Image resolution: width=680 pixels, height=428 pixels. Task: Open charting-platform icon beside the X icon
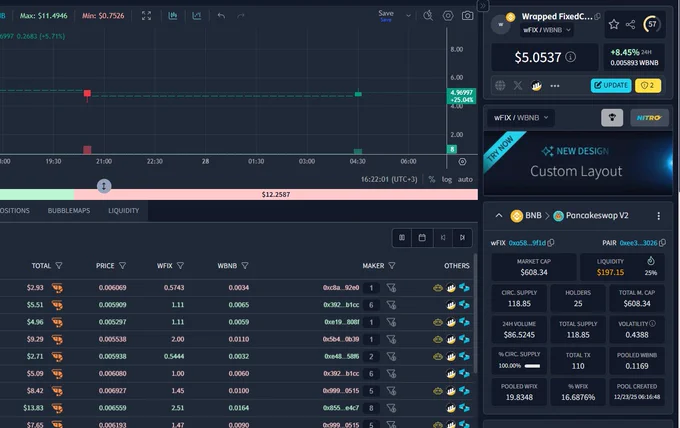pos(536,85)
